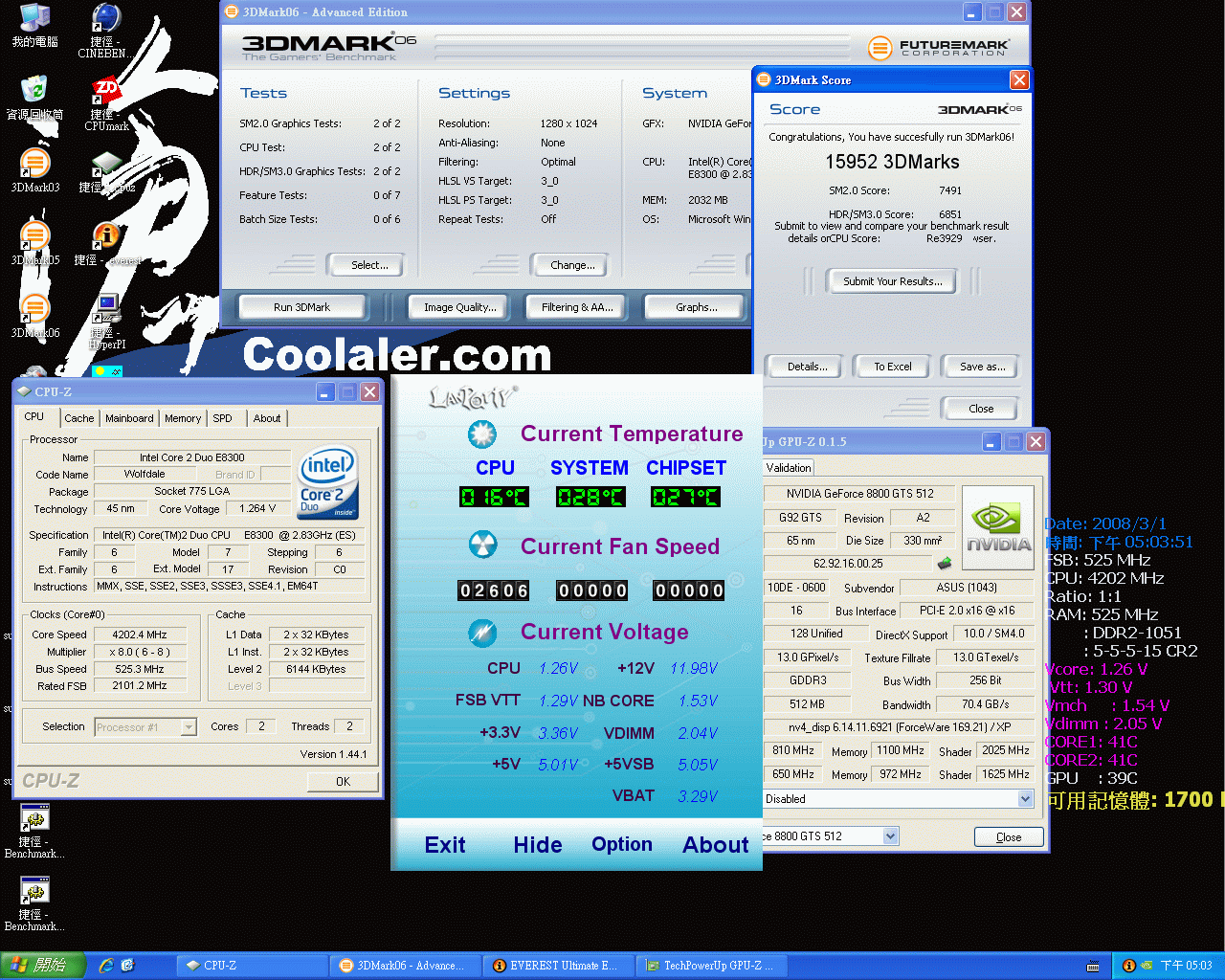
Task: Click the Current Voltage icon in LanParty
Action: click(482, 632)
